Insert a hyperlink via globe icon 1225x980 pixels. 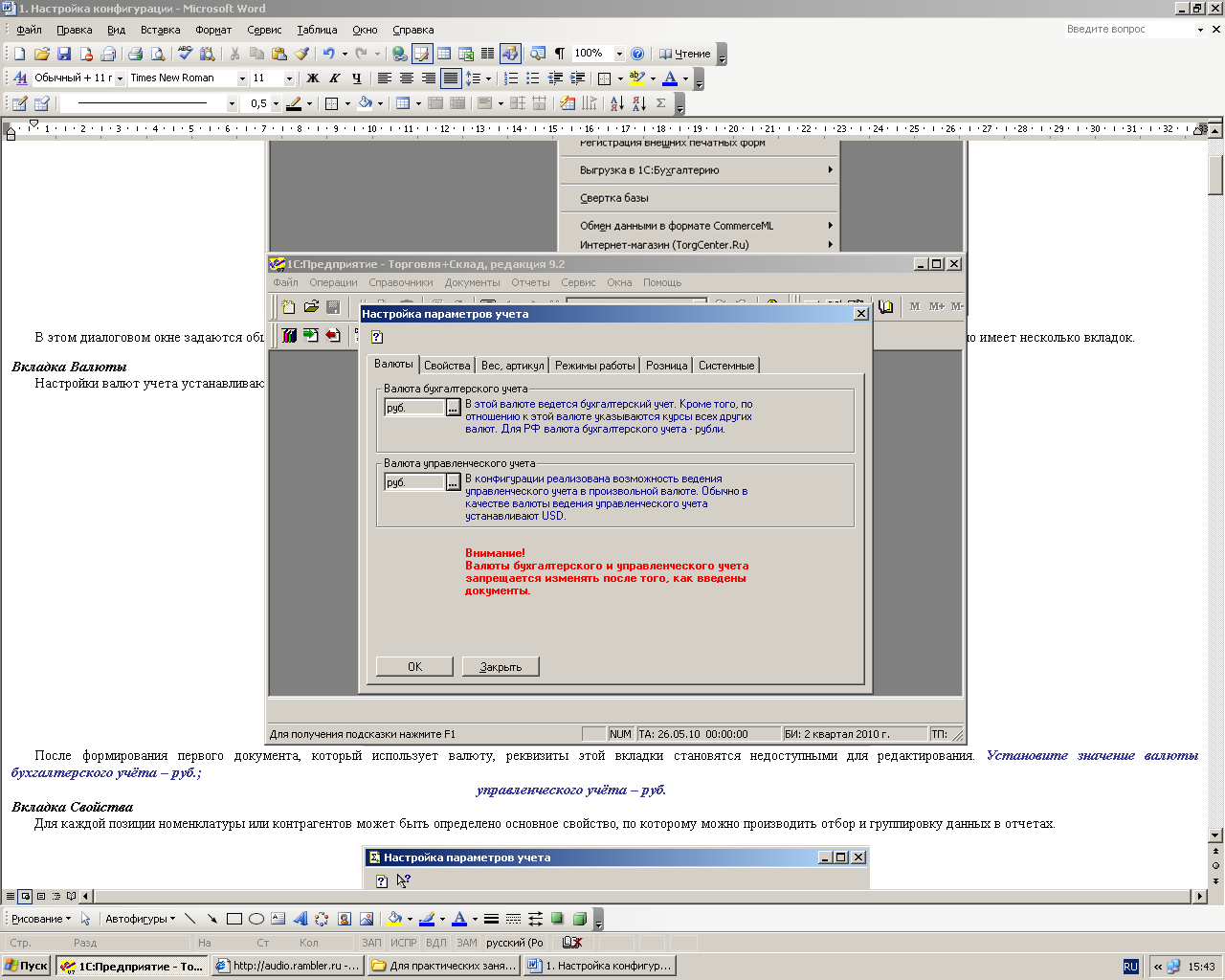click(400, 54)
